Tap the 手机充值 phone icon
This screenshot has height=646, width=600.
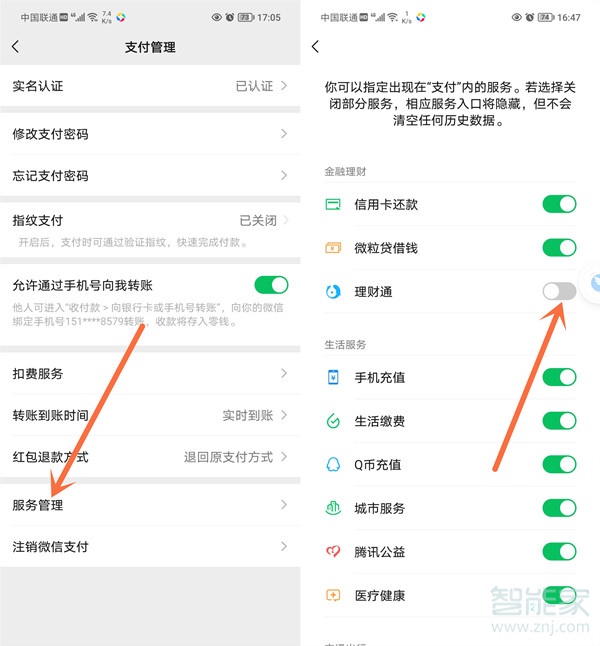point(333,377)
